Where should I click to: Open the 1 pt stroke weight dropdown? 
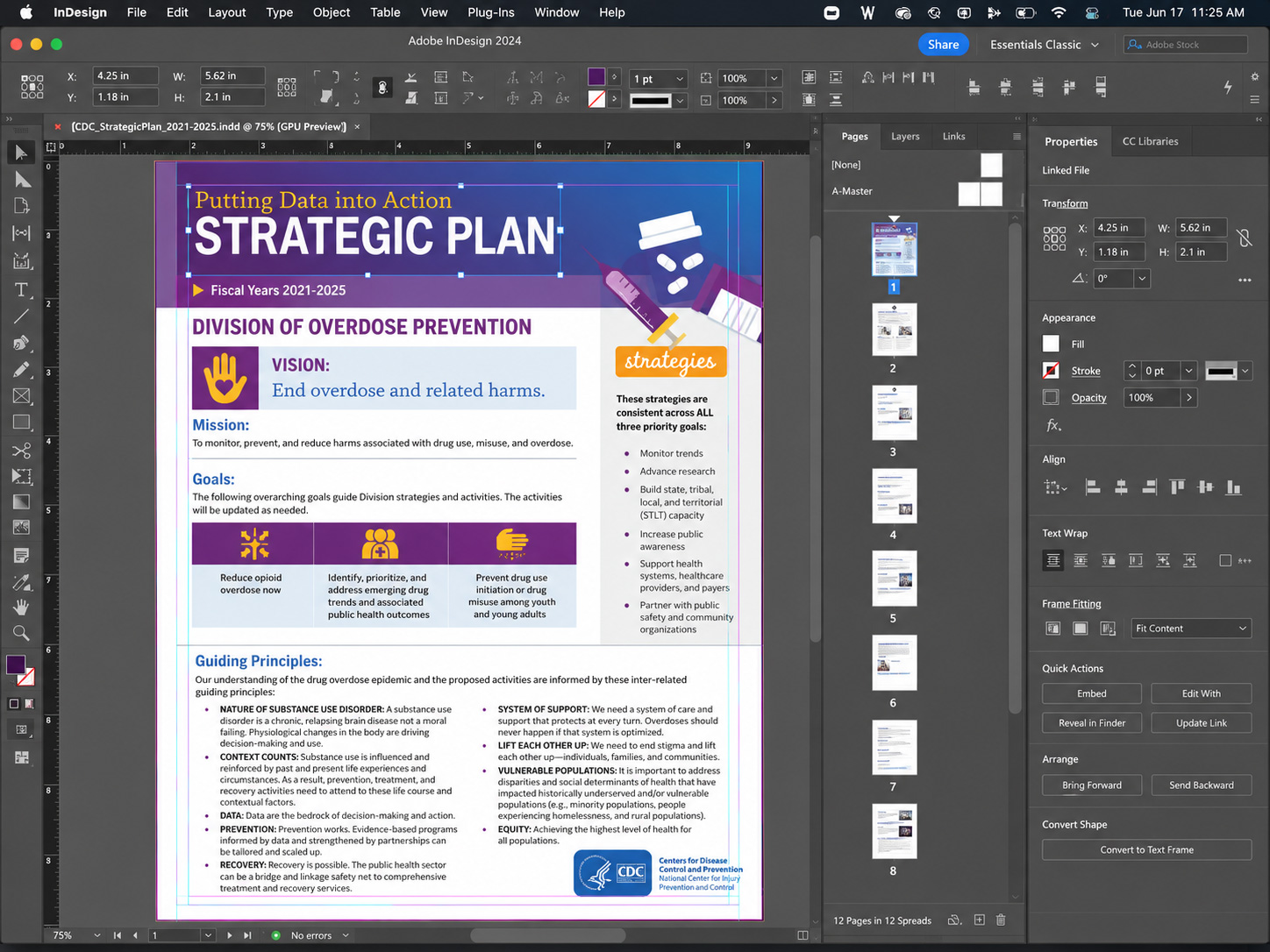(x=680, y=79)
